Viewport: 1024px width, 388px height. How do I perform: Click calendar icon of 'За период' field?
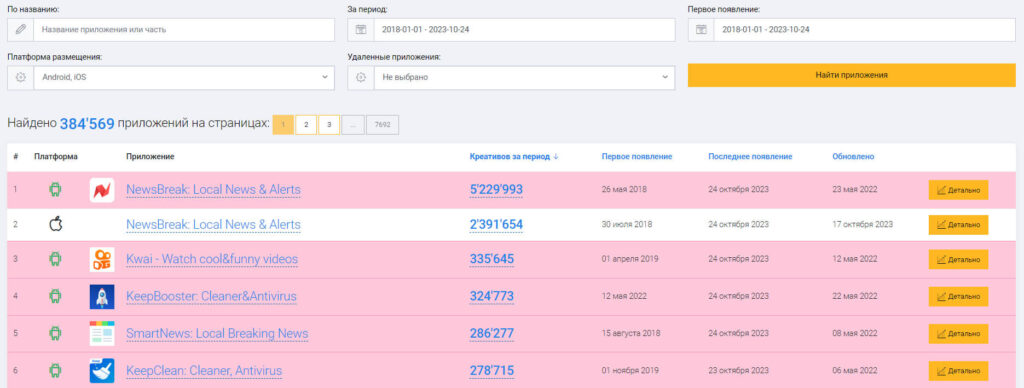tap(360, 29)
